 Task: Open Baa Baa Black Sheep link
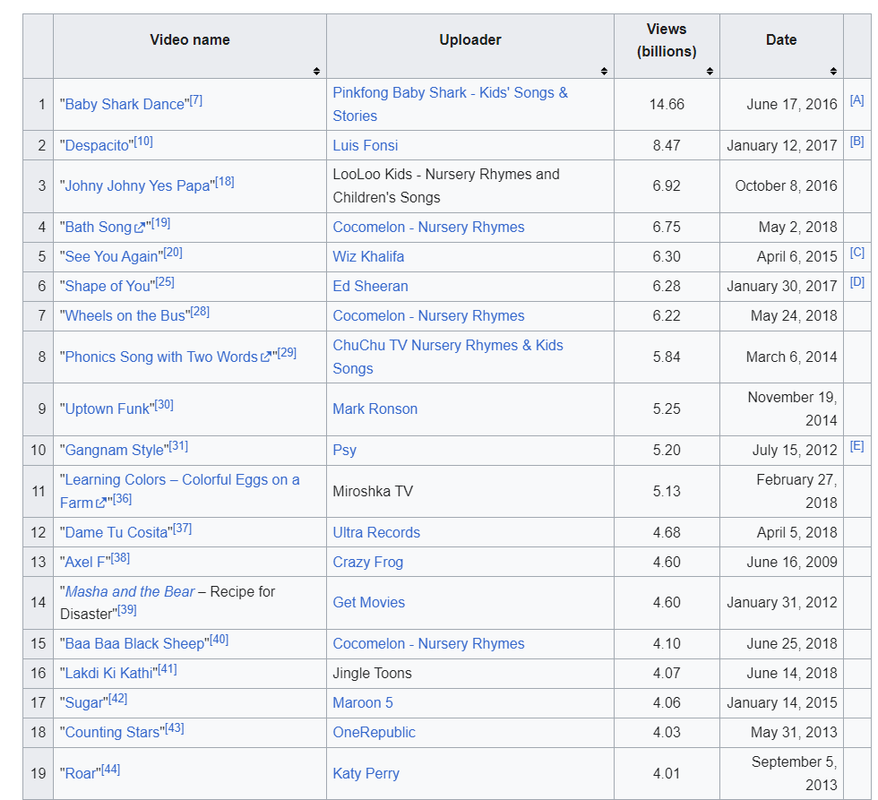pos(134,644)
